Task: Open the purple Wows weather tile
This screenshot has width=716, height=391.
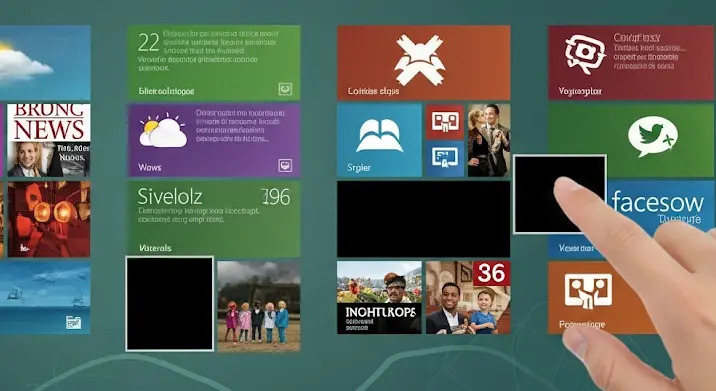Action: tap(214, 140)
